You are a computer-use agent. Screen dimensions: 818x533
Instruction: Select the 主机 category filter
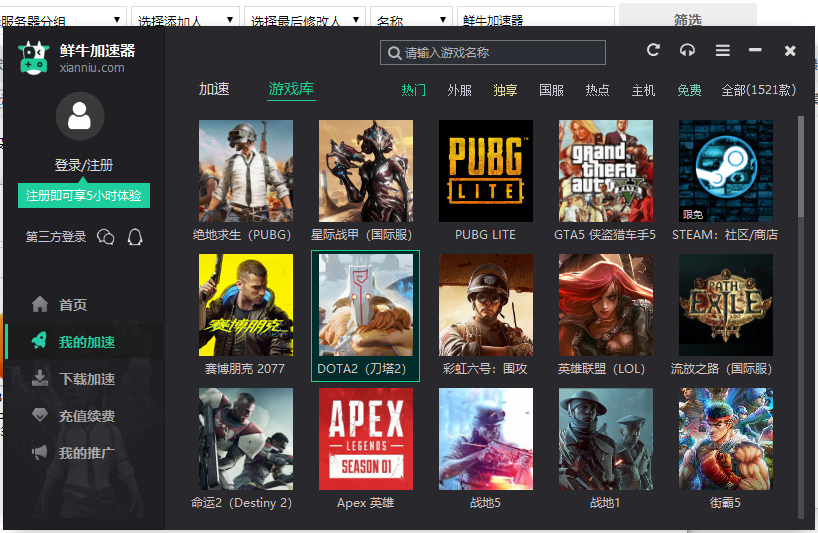coord(643,90)
